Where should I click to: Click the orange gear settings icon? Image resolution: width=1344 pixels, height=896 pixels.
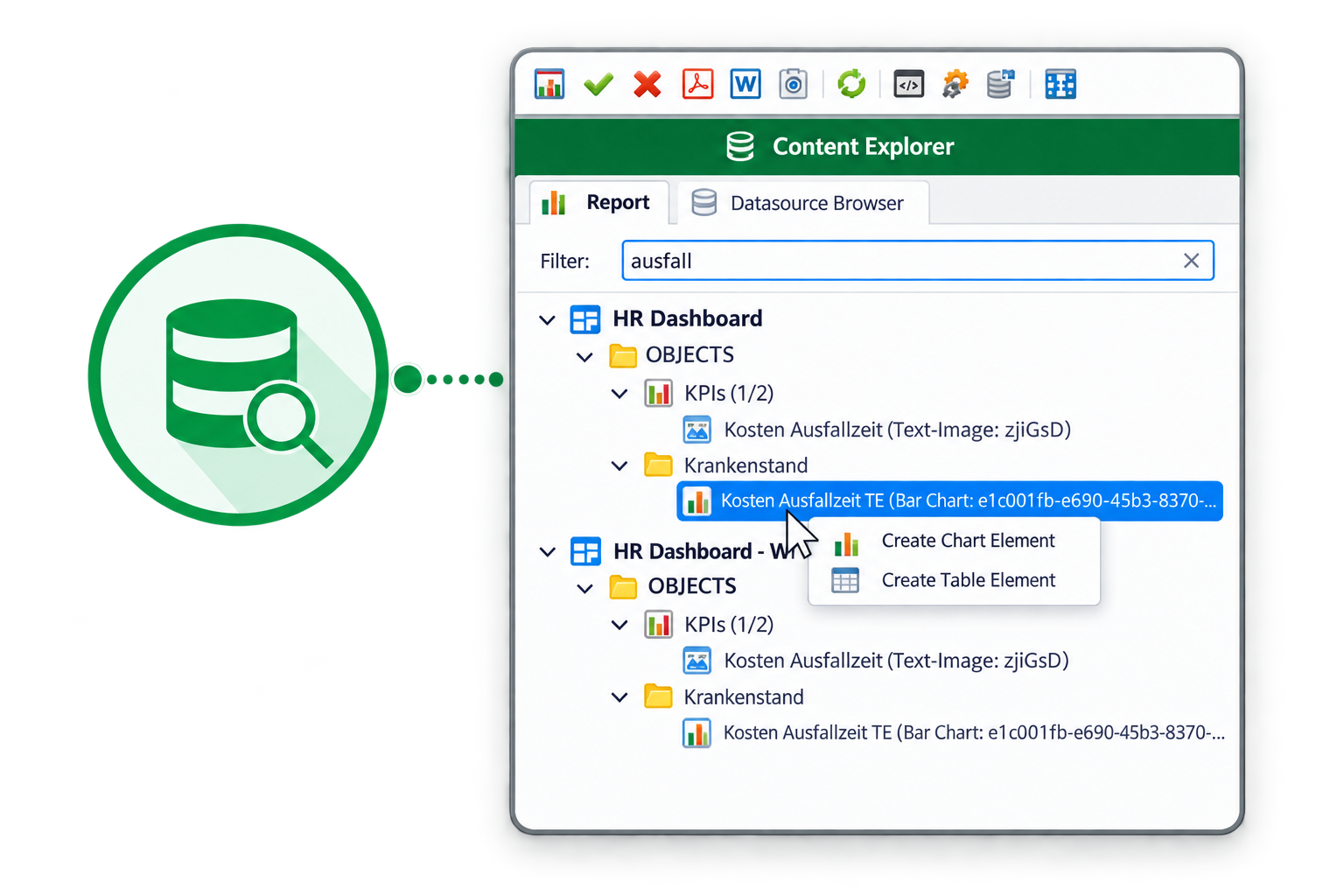click(x=955, y=84)
